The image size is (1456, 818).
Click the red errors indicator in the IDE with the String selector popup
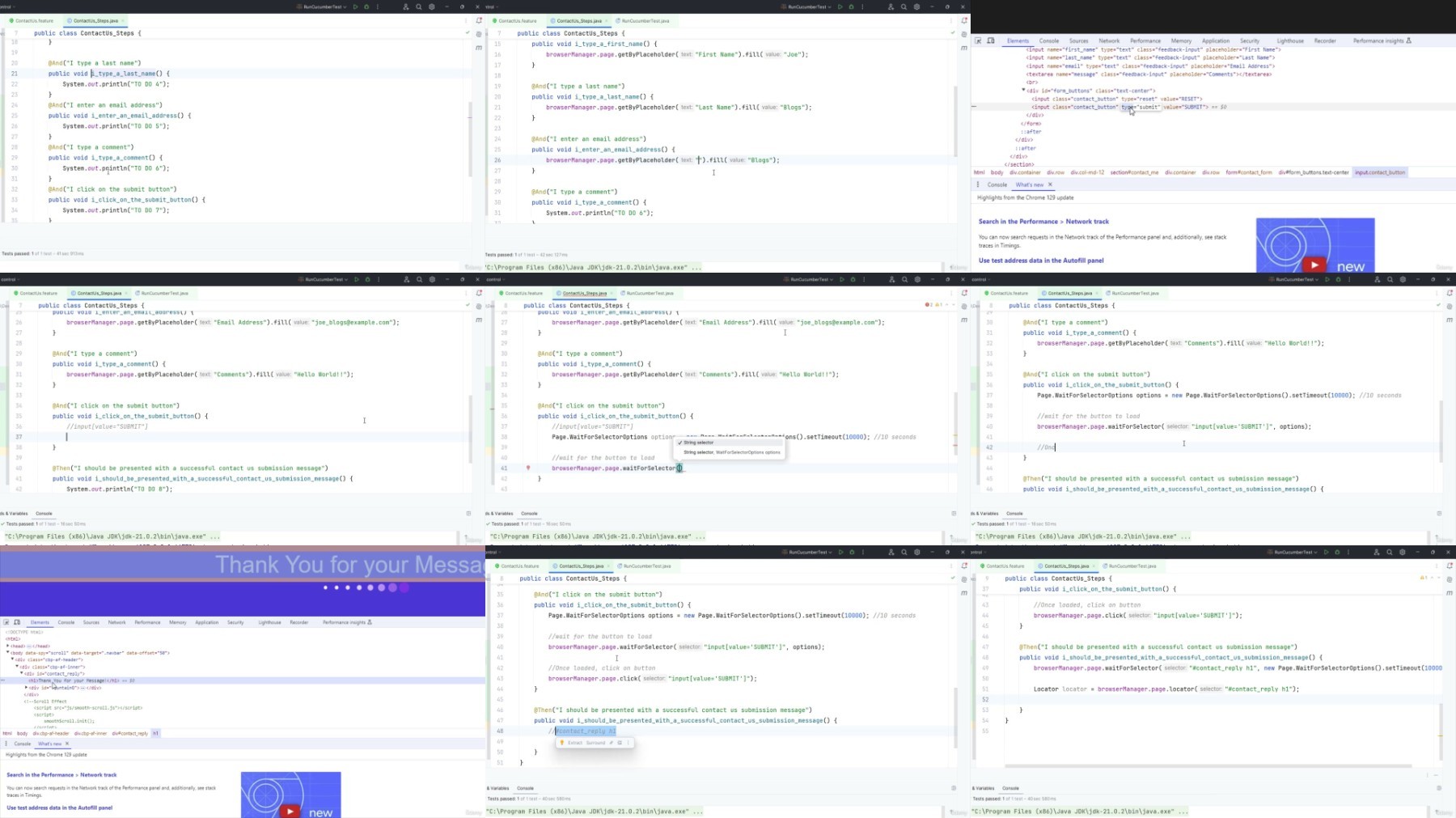(930, 305)
